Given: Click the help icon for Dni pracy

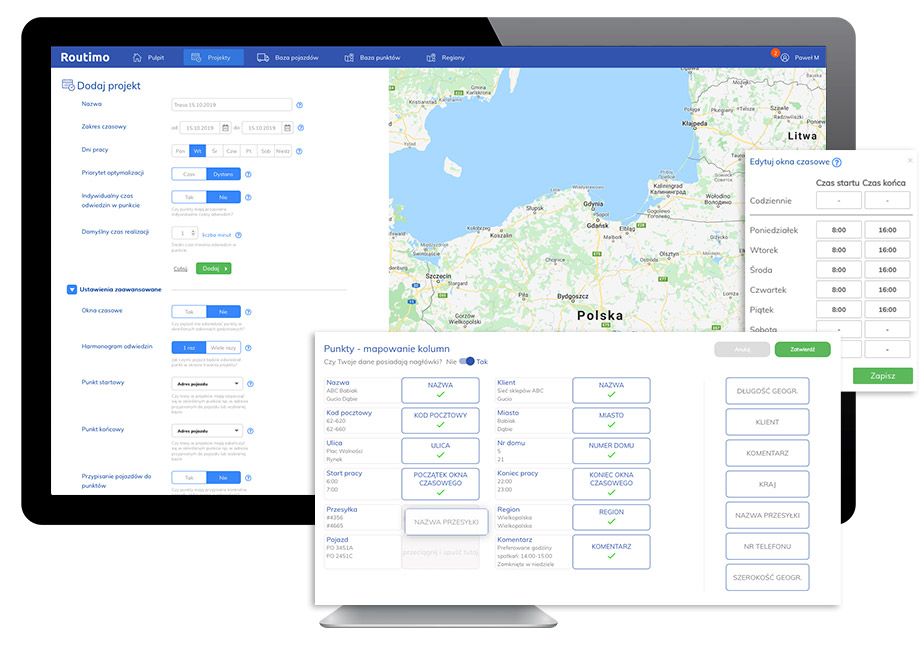Looking at the screenshot, I should click(299, 151).
